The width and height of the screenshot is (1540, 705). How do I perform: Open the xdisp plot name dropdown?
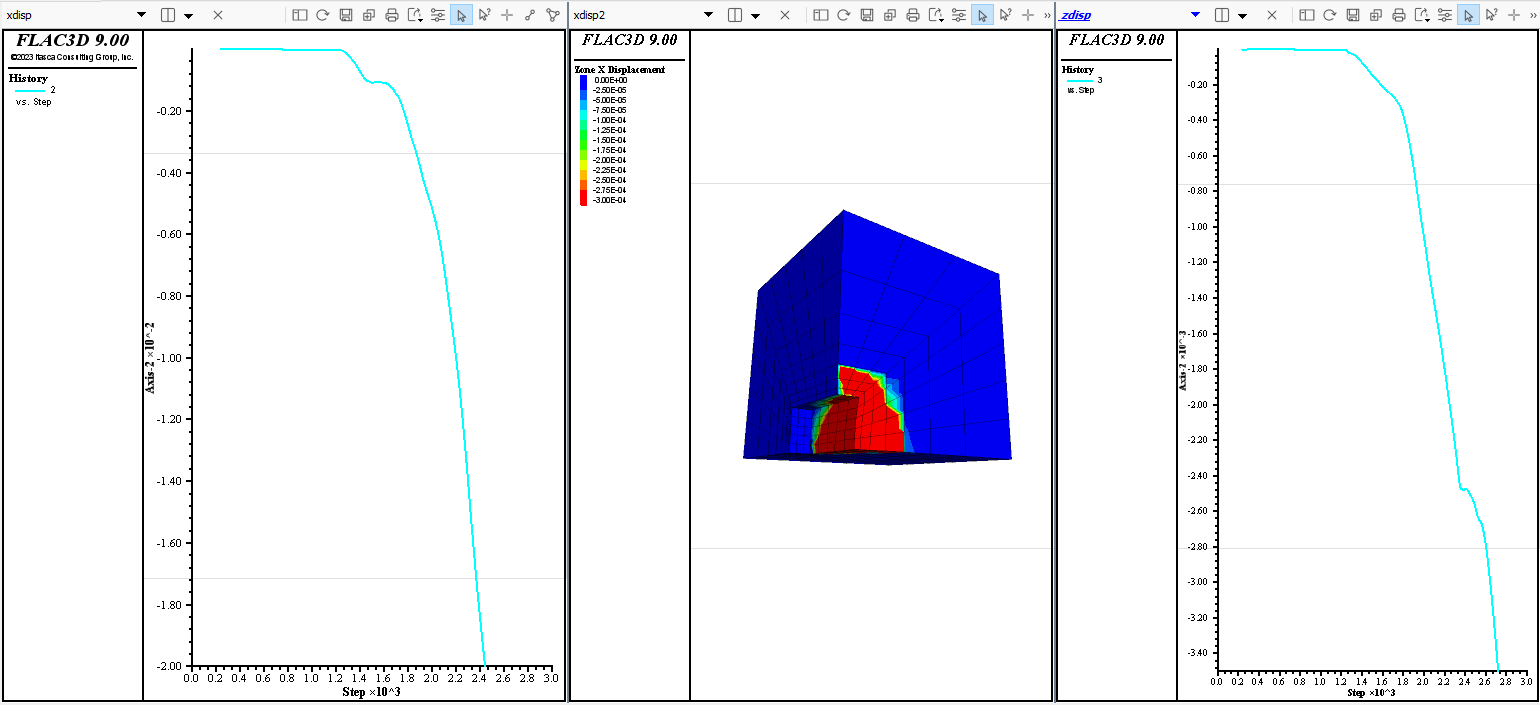click(x=141, y=15)
